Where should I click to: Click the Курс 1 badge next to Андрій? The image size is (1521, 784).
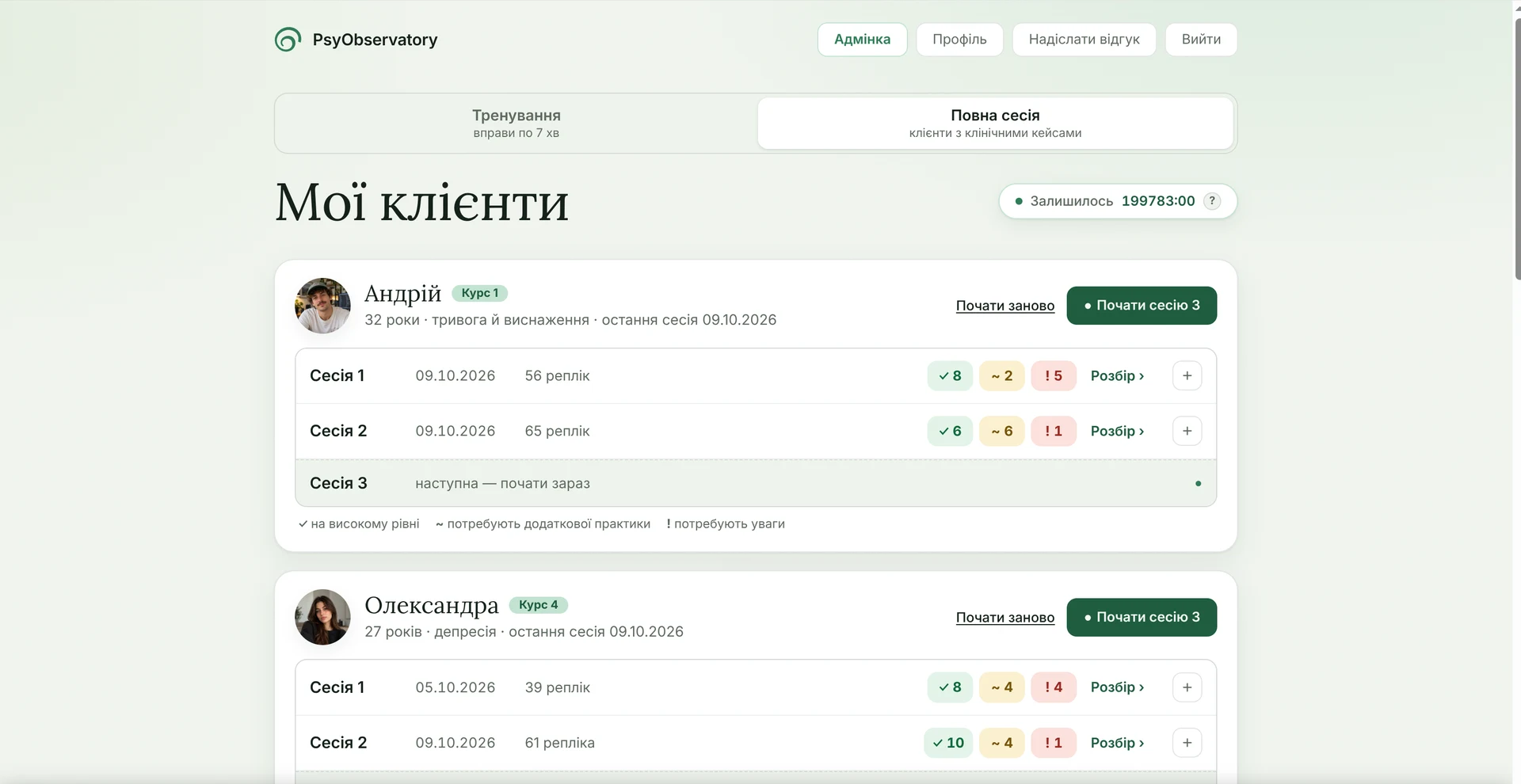click(479, 293)
